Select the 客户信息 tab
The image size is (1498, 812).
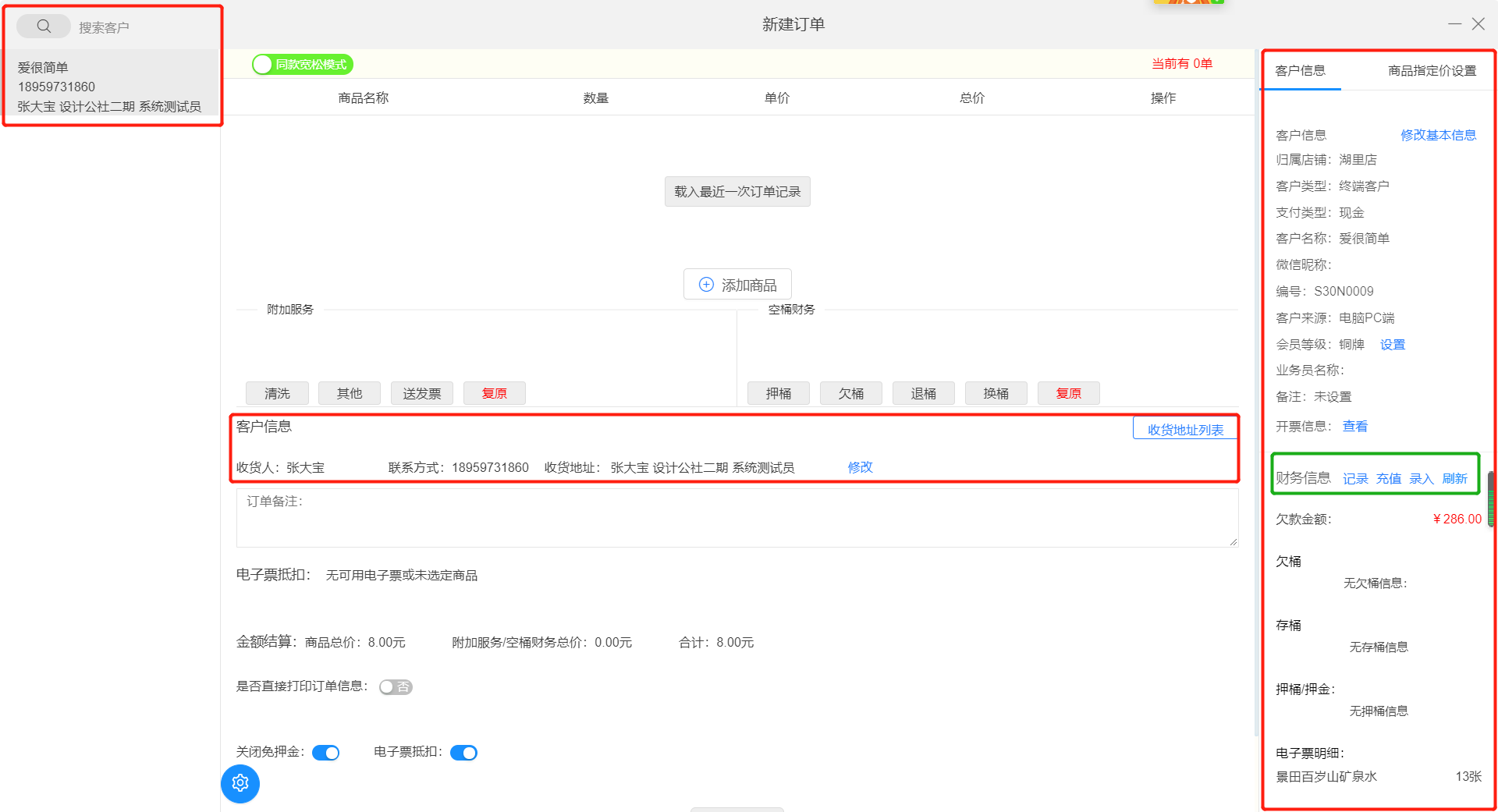(1300, 71)
